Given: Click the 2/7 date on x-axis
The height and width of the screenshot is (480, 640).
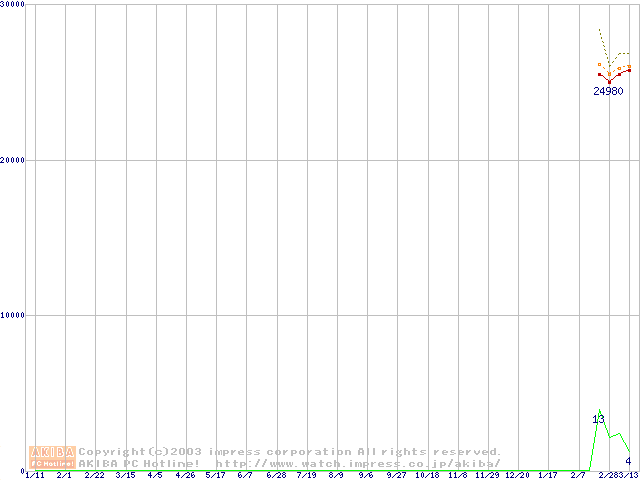Looking at the screenshot, I should [578, 475].
